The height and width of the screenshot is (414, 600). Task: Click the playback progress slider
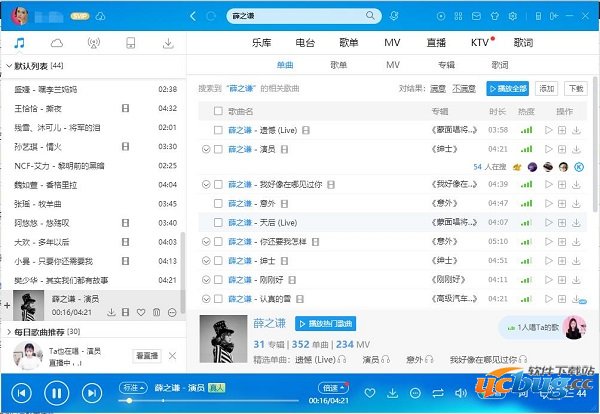[209, 401]
